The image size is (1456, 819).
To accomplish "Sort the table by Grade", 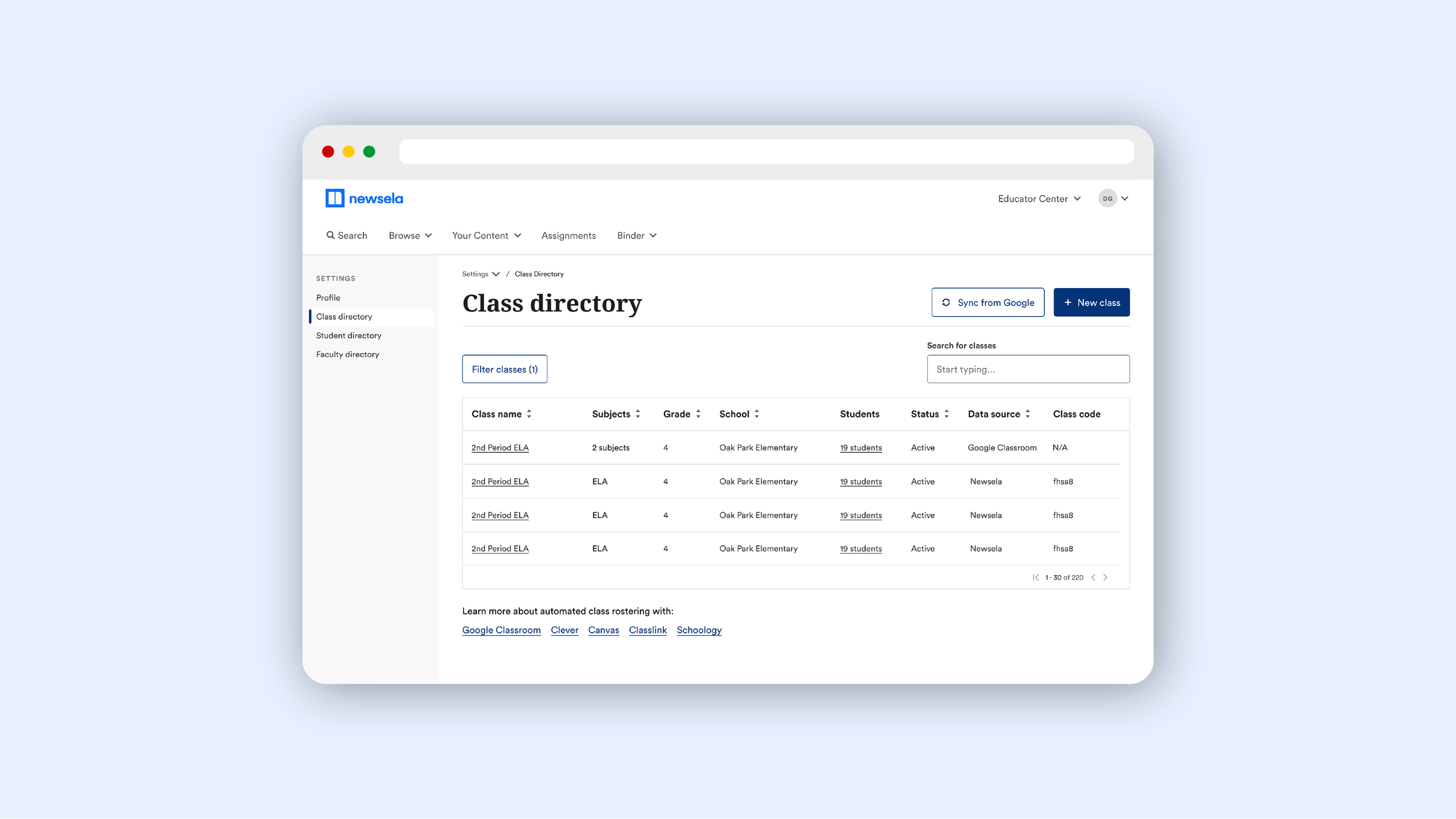I will [698, 414].
